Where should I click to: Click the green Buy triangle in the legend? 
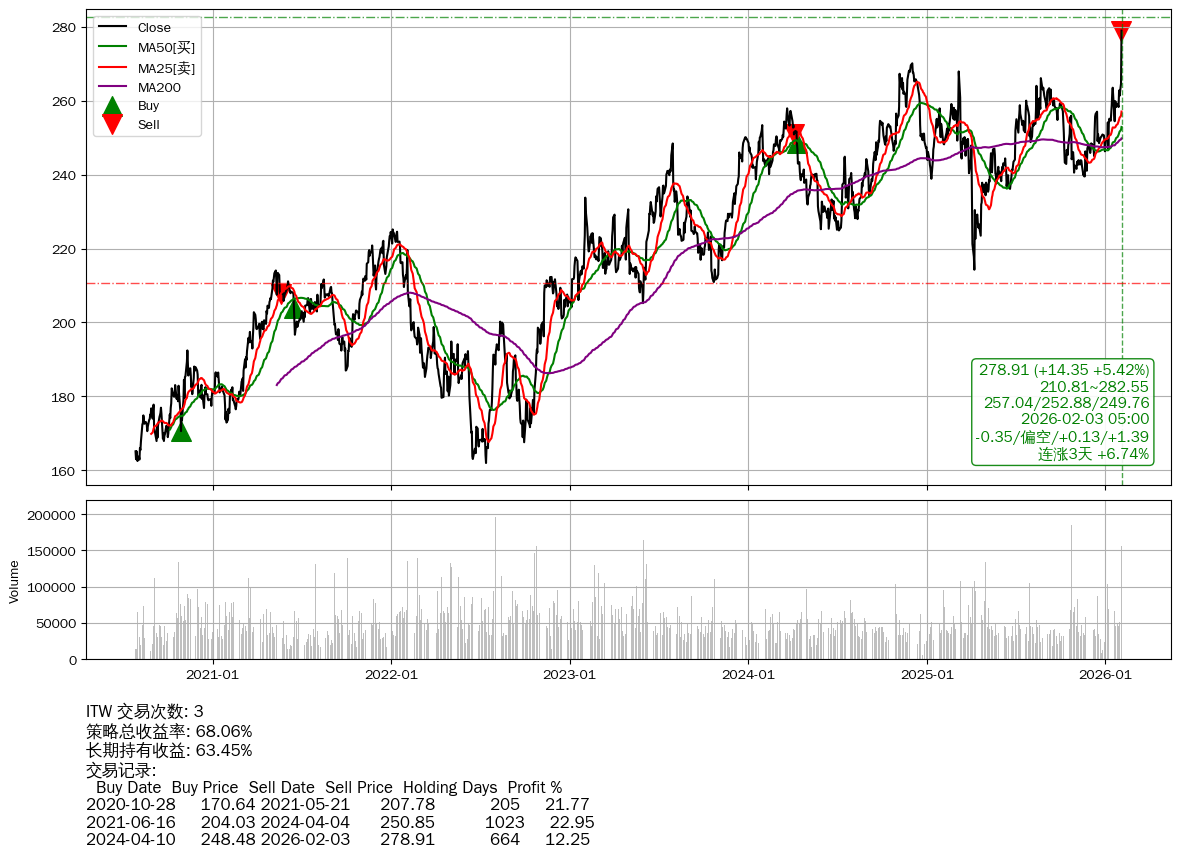pyautogui.click(x=113, y=106)
